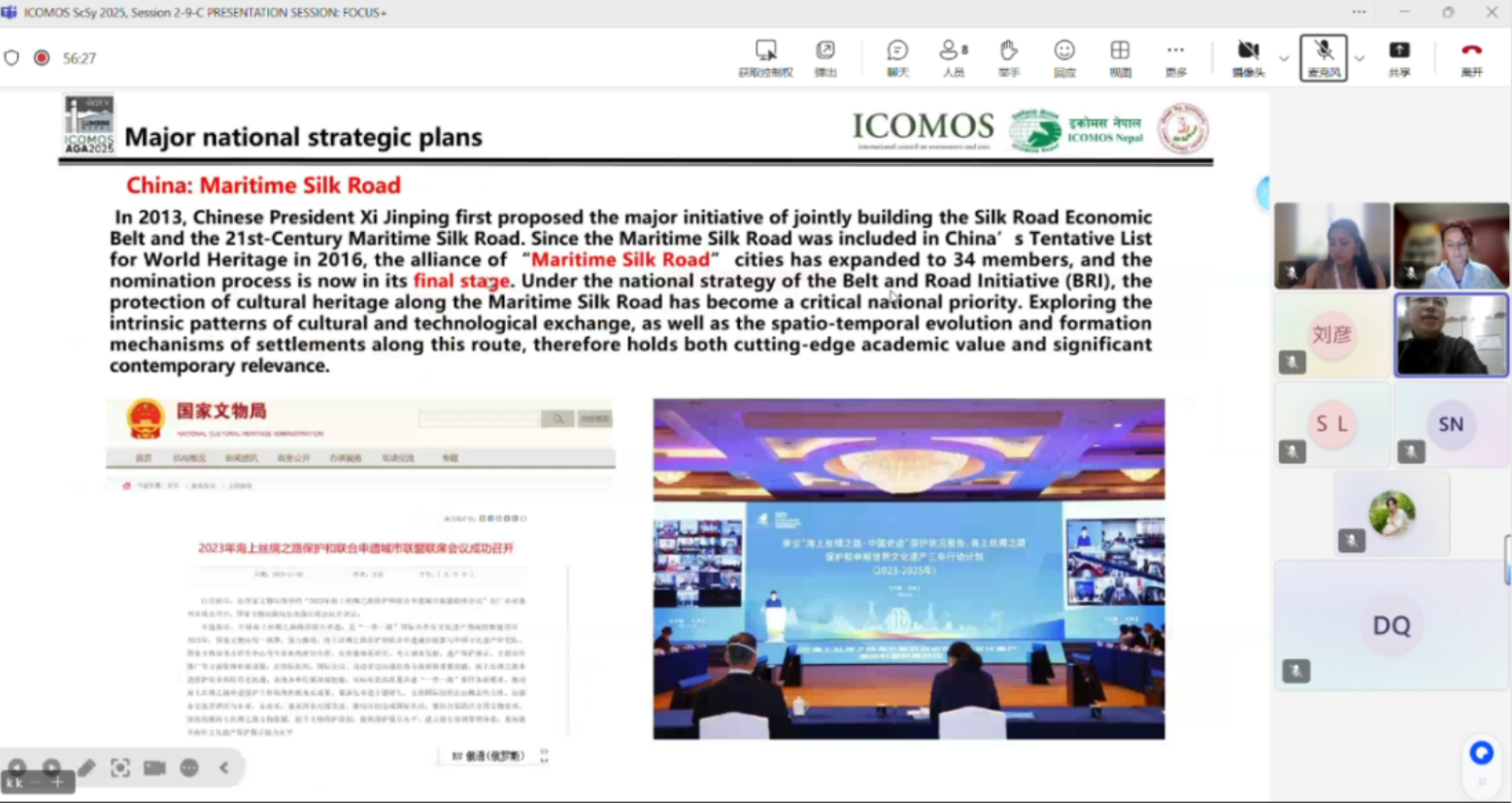
Task: Open the reactions (回应) smiley menu
Action: point(1064,57)
